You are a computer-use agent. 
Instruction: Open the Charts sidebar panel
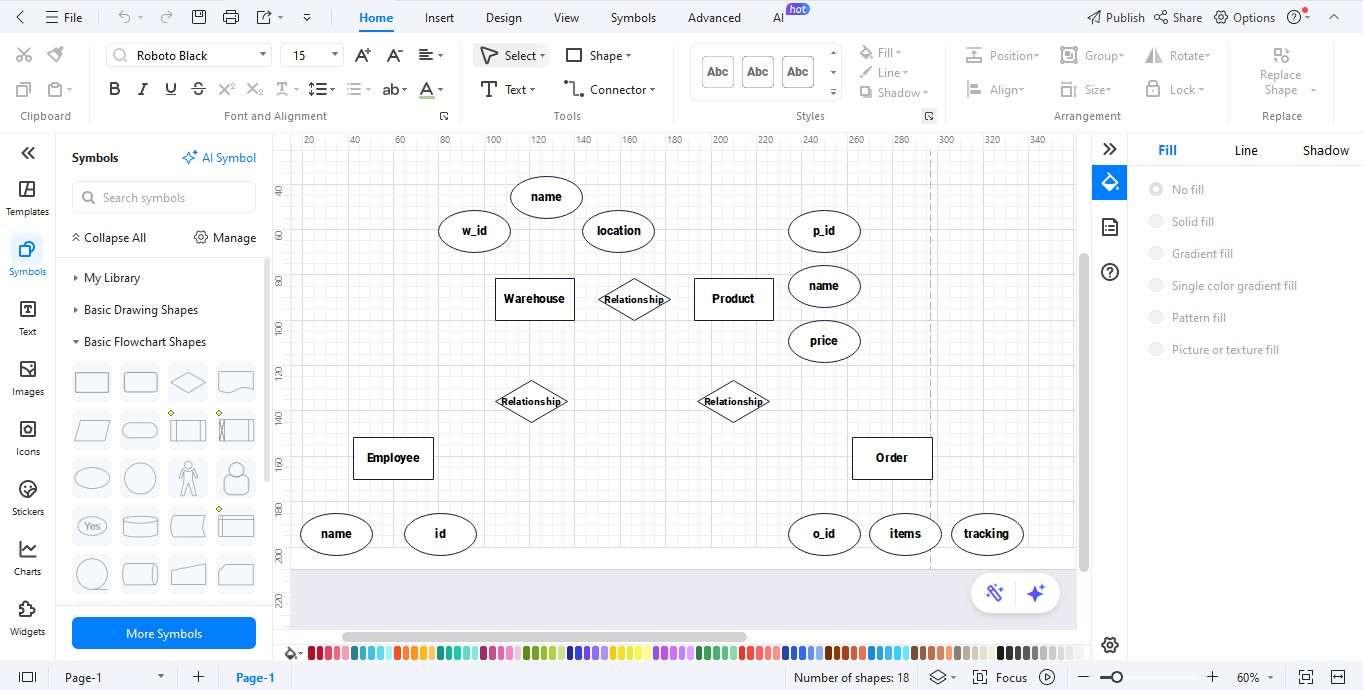pos(27,558)
